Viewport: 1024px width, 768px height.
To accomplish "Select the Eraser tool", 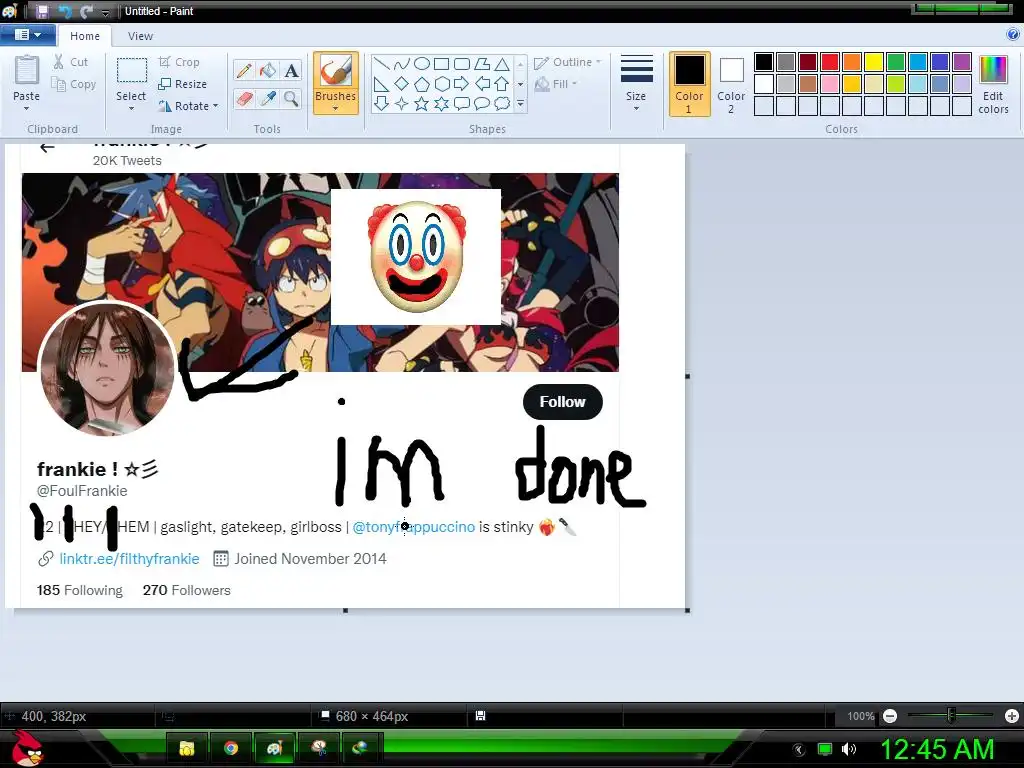I will (x=244, y=99).
